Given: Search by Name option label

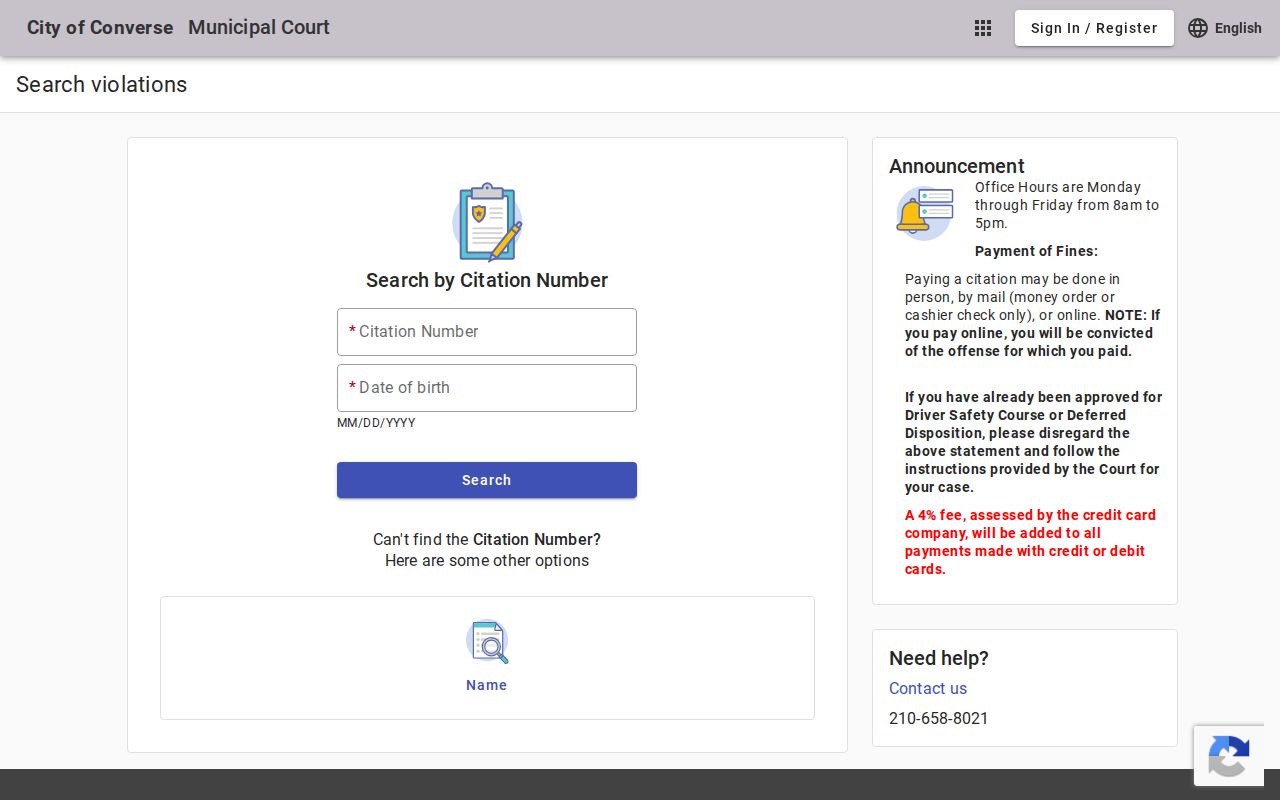Looking at the screenshot, I should click(x=487, y=685).
